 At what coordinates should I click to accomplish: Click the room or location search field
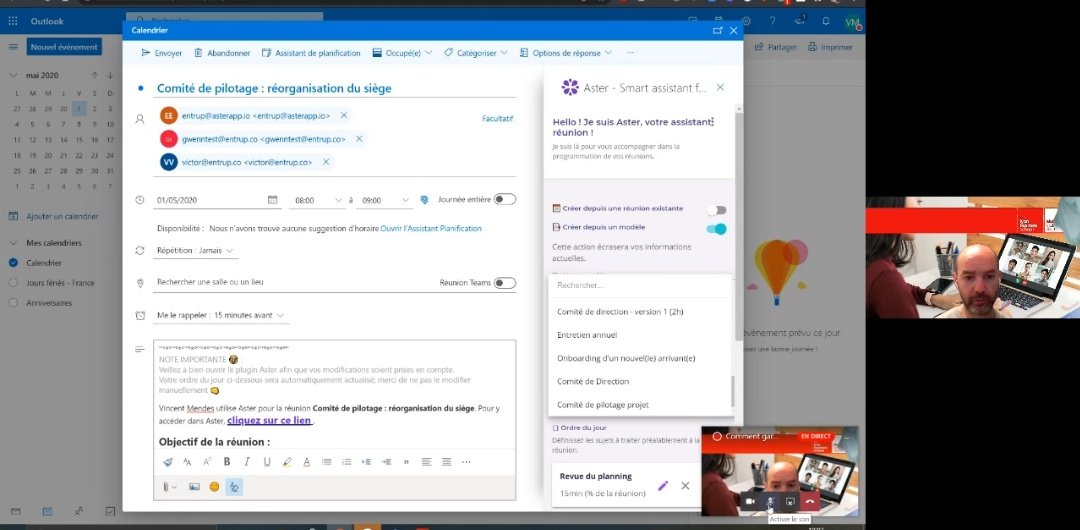293,282
